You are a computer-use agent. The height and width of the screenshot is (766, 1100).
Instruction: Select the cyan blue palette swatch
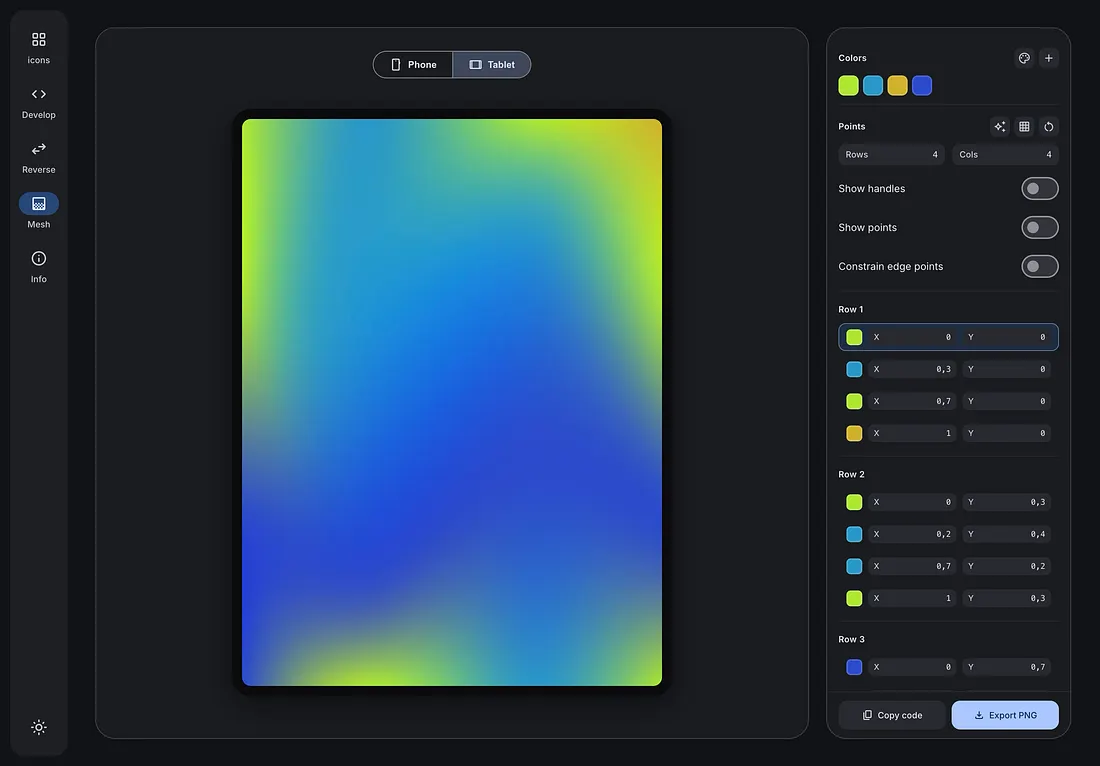[873, 86]
